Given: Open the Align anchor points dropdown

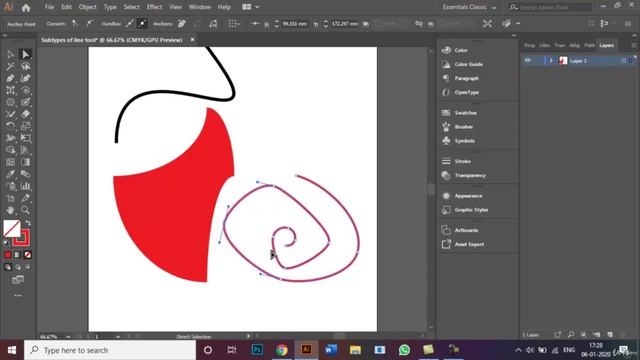Looking at the screenshot, I should tap(234, 24).
